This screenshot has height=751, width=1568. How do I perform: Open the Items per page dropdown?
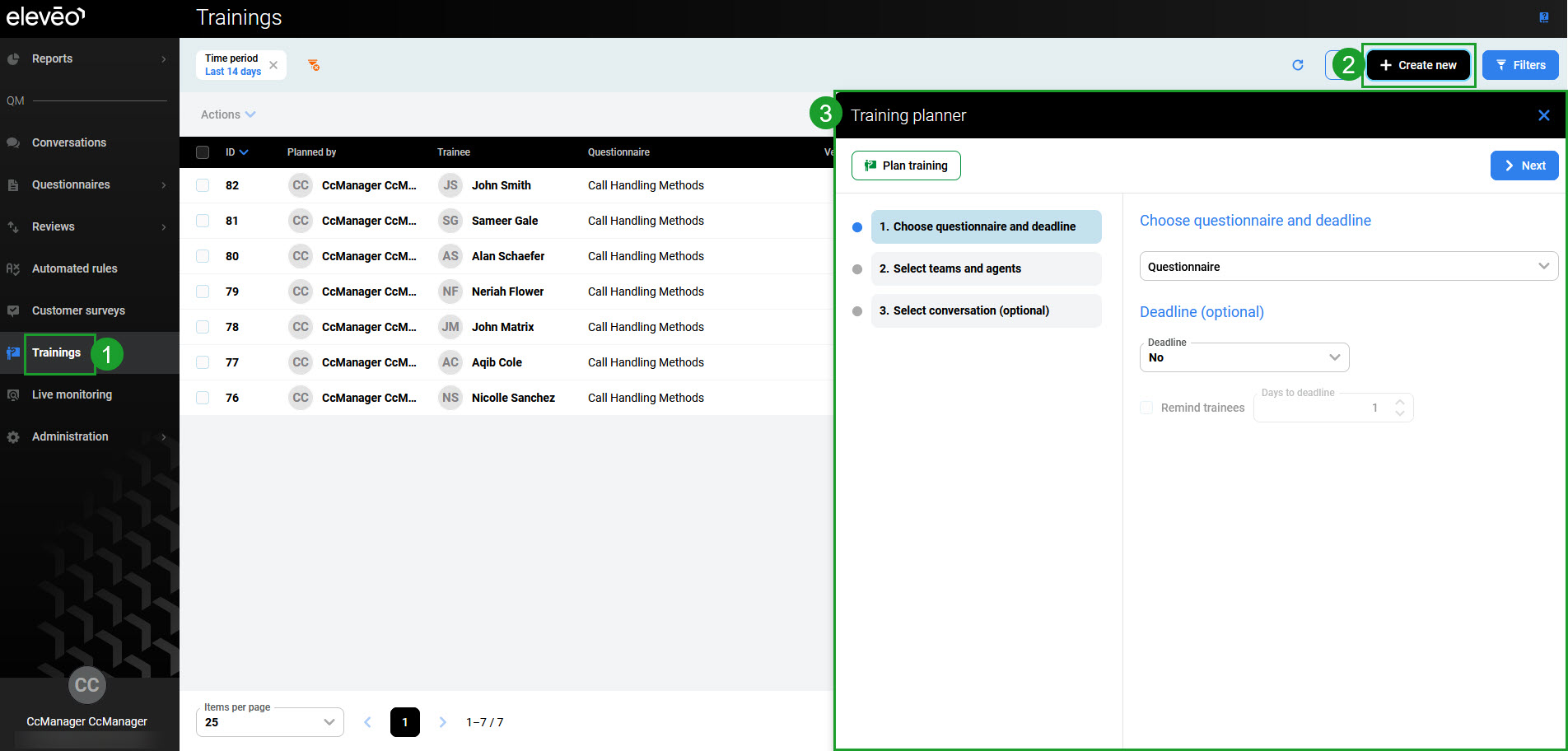[269, 722]
